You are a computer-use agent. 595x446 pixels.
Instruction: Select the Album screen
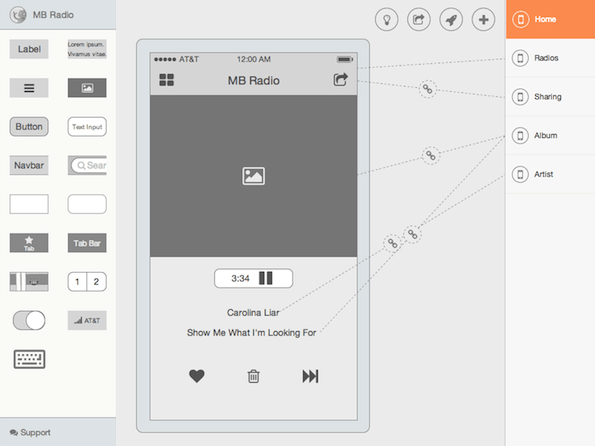pos(550,136)
